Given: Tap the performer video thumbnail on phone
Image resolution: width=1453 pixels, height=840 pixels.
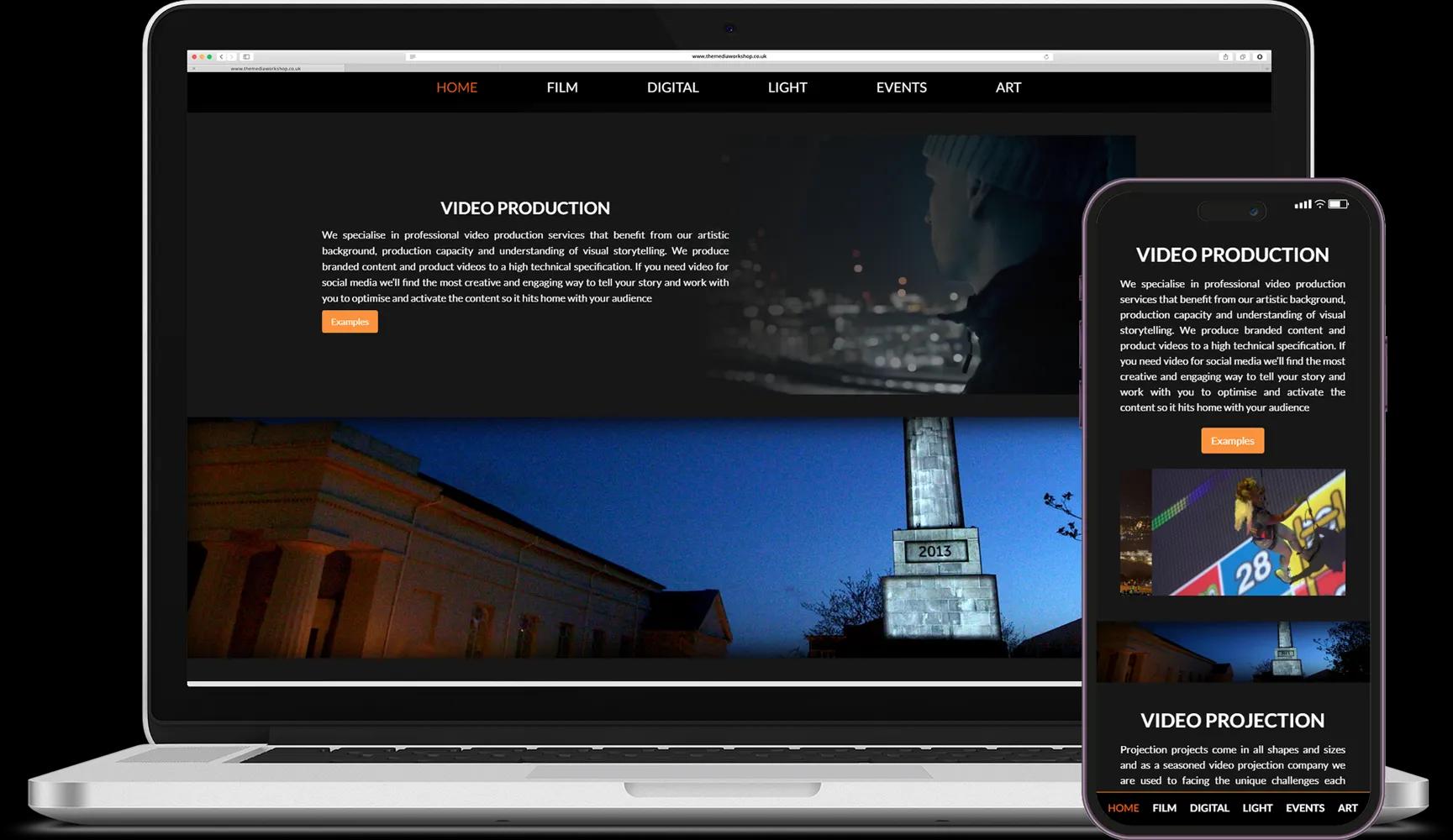Looking at the screenshot, I should click(x=1232, y=533).
